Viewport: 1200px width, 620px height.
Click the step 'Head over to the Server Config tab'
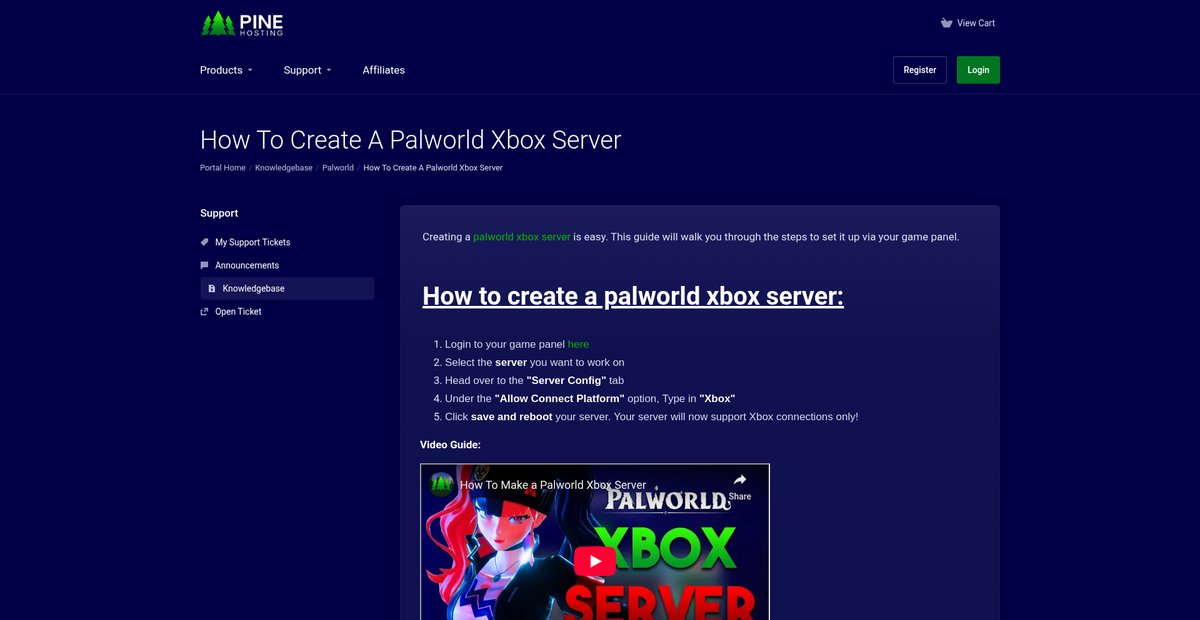pos(534,380)
